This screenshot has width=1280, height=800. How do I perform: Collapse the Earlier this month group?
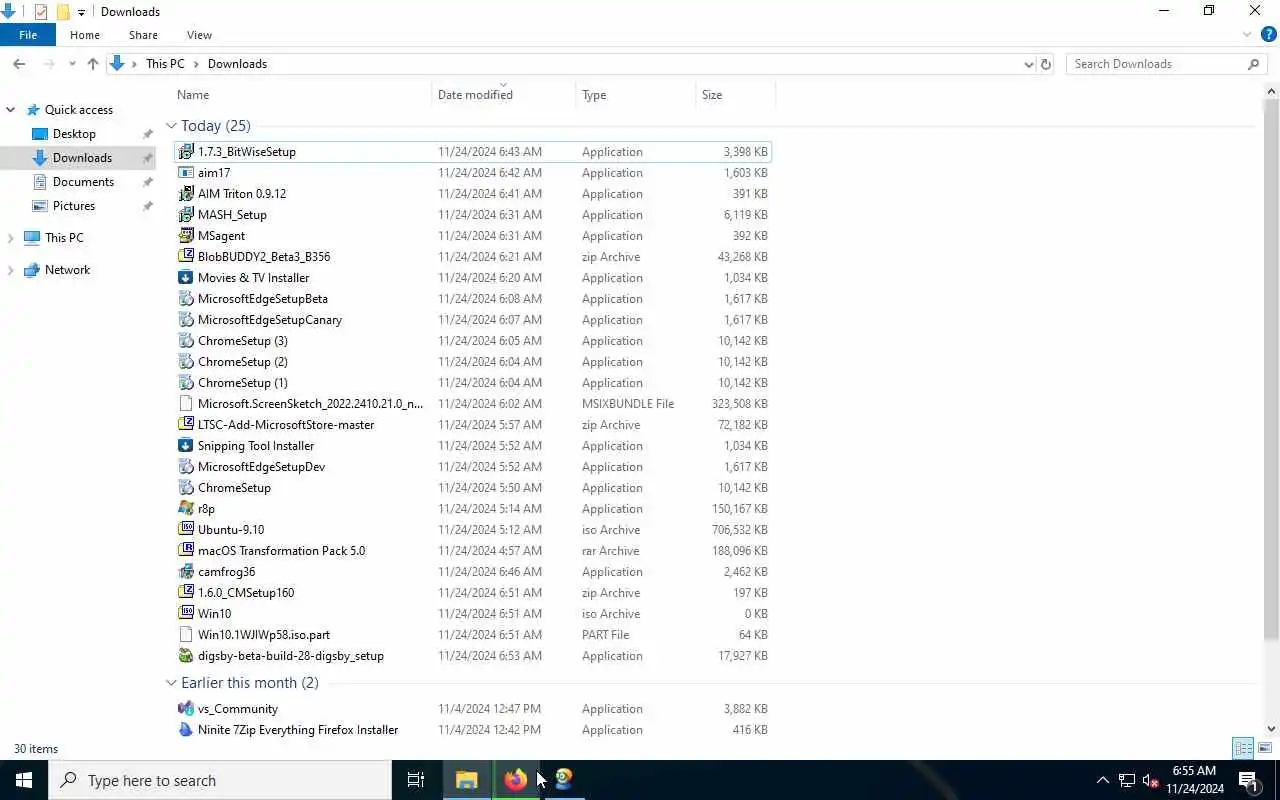pyautogui.click(x=171, y=683)
